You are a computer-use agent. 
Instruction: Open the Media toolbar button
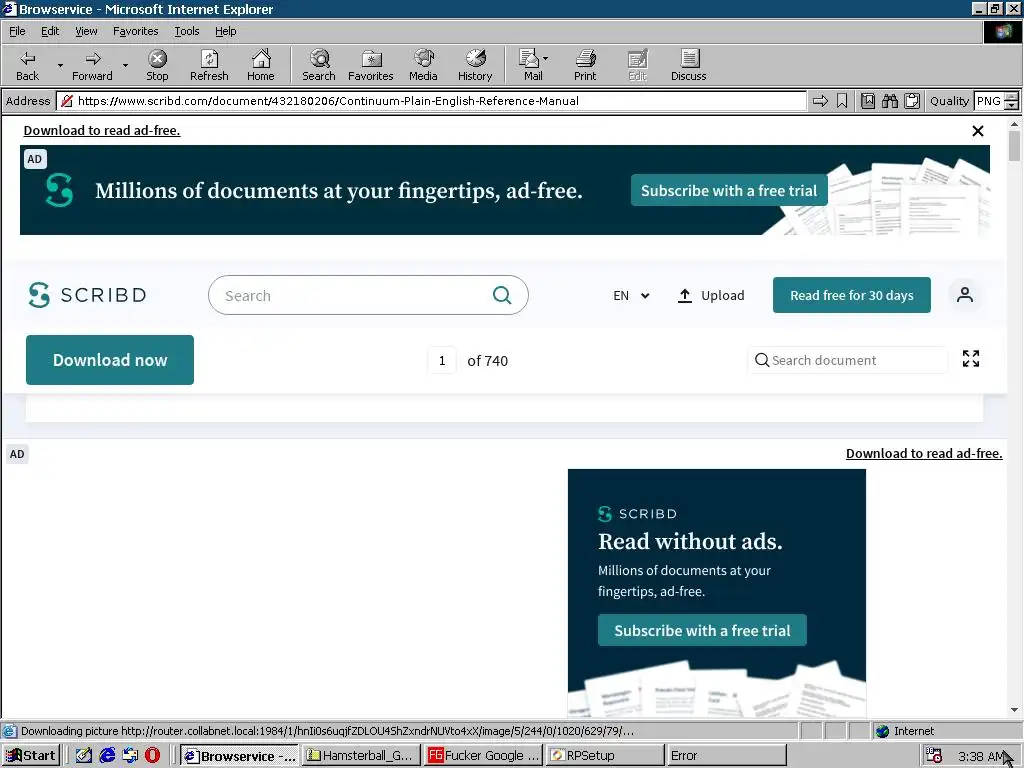[x=423, y=65]
